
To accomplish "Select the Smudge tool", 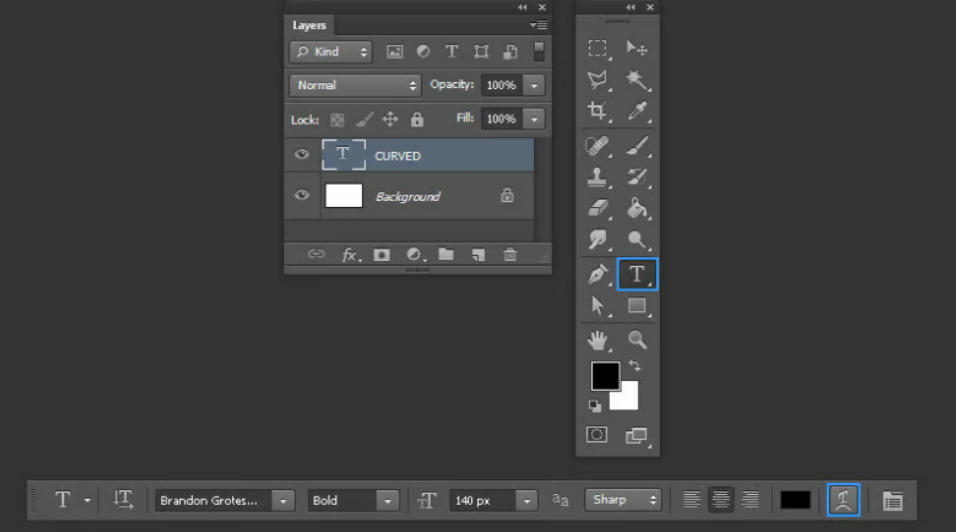I will [x=598, y=239].
